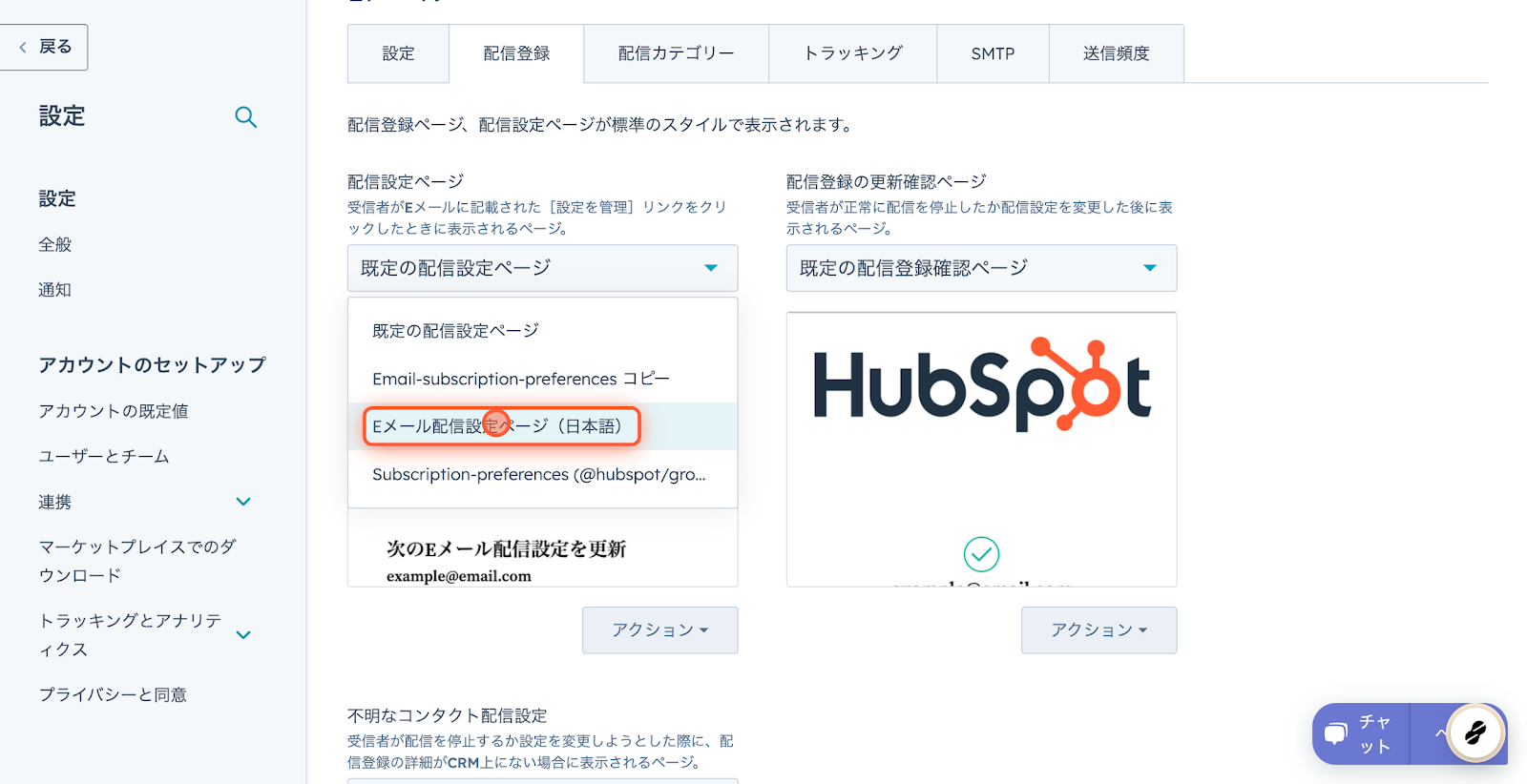Choose Email-subscription-preferences コピー option
The width and height of the screenshot is (1527, 784).
pyautogui.click(x=542, y=379)
